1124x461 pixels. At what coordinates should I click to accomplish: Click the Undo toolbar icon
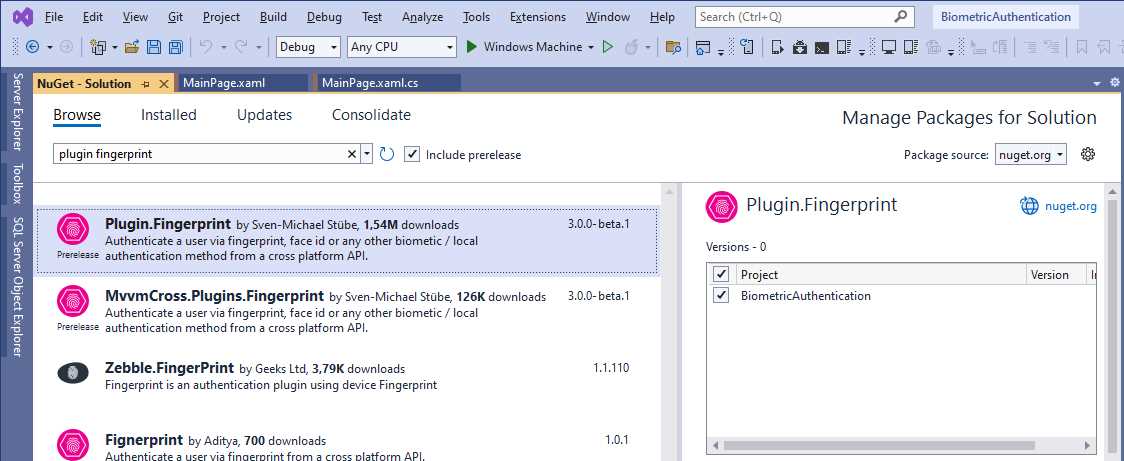coord(206,47)
